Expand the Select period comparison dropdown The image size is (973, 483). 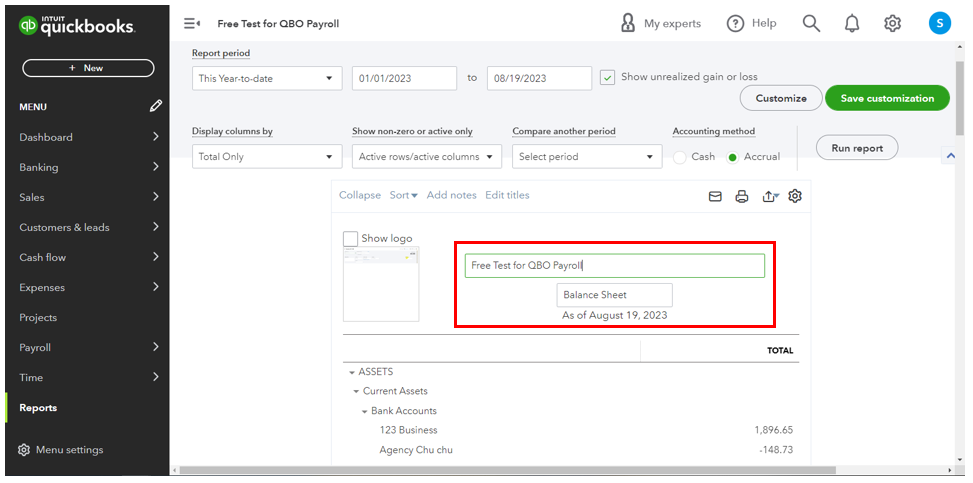tap(587, 157)
